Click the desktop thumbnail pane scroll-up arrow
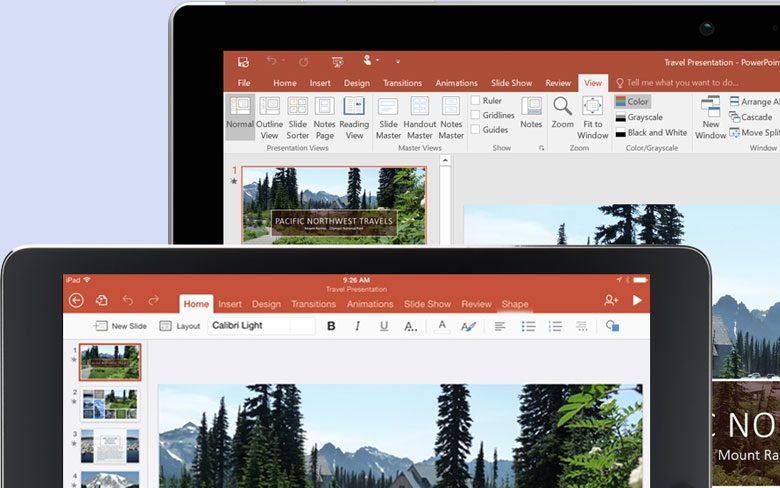 pos(445,160)
